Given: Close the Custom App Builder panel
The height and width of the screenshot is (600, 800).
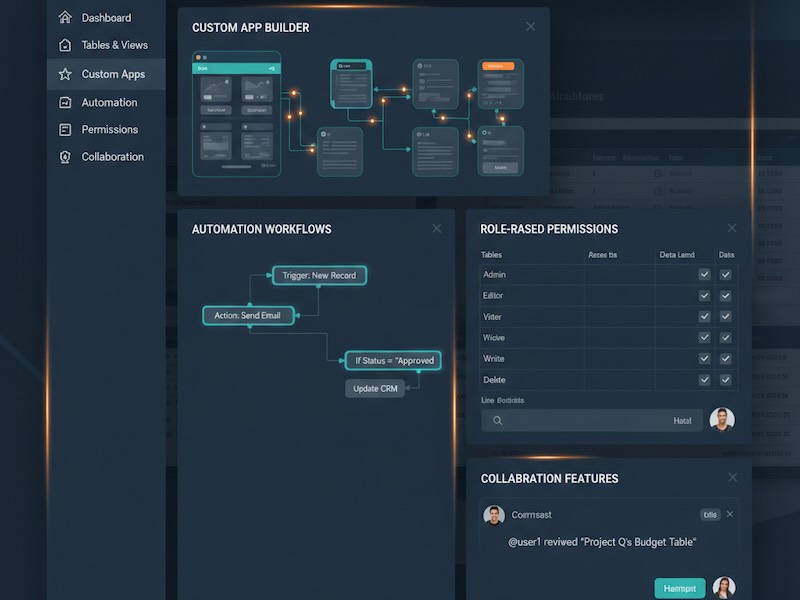Looking at the screenshot, I should click(x=531, y=27).
